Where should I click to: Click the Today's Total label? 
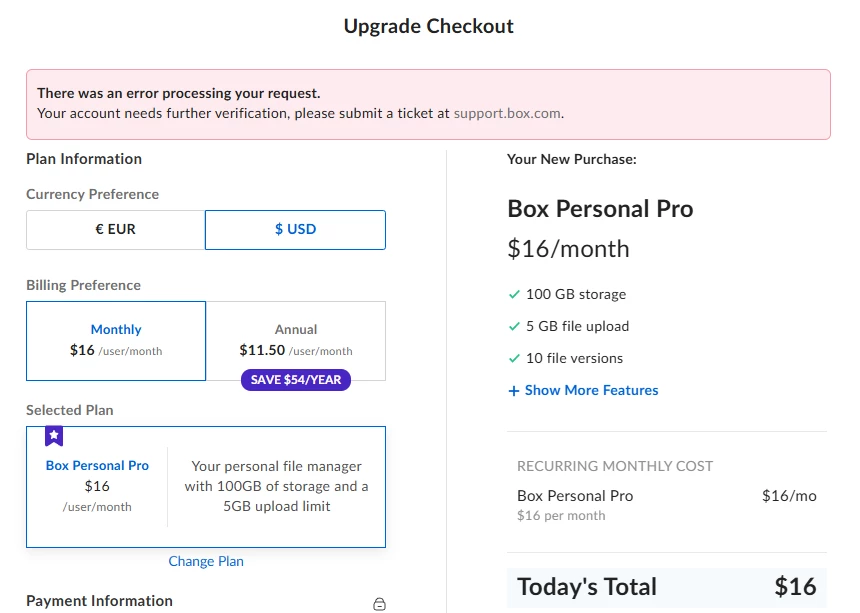click(587, 587)
